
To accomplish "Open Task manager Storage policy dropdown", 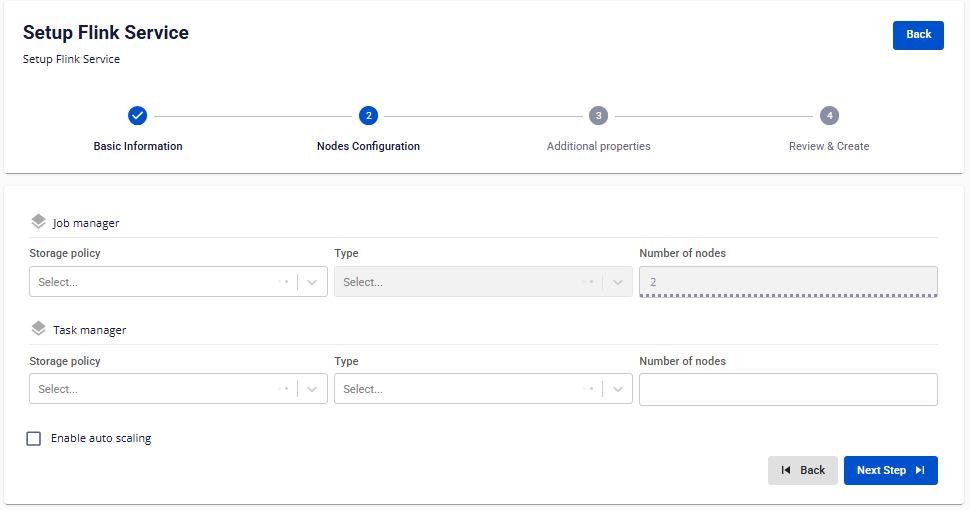I will click(178, 389).
